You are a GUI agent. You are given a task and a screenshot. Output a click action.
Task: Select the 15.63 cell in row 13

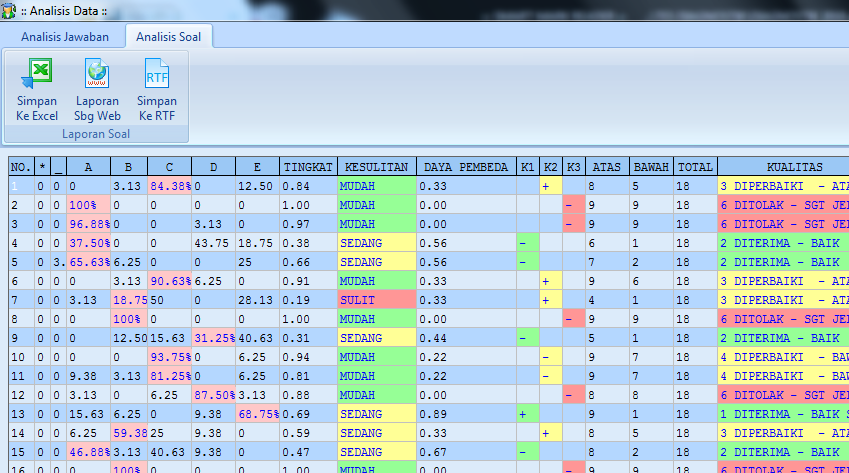pyautogui.click(x=88, y=414)
